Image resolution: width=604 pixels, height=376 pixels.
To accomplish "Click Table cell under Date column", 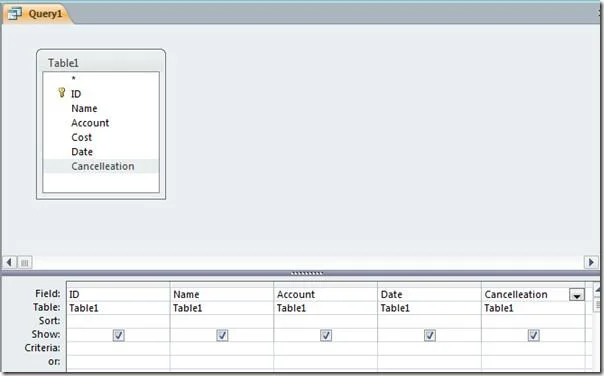I will 430,308.
